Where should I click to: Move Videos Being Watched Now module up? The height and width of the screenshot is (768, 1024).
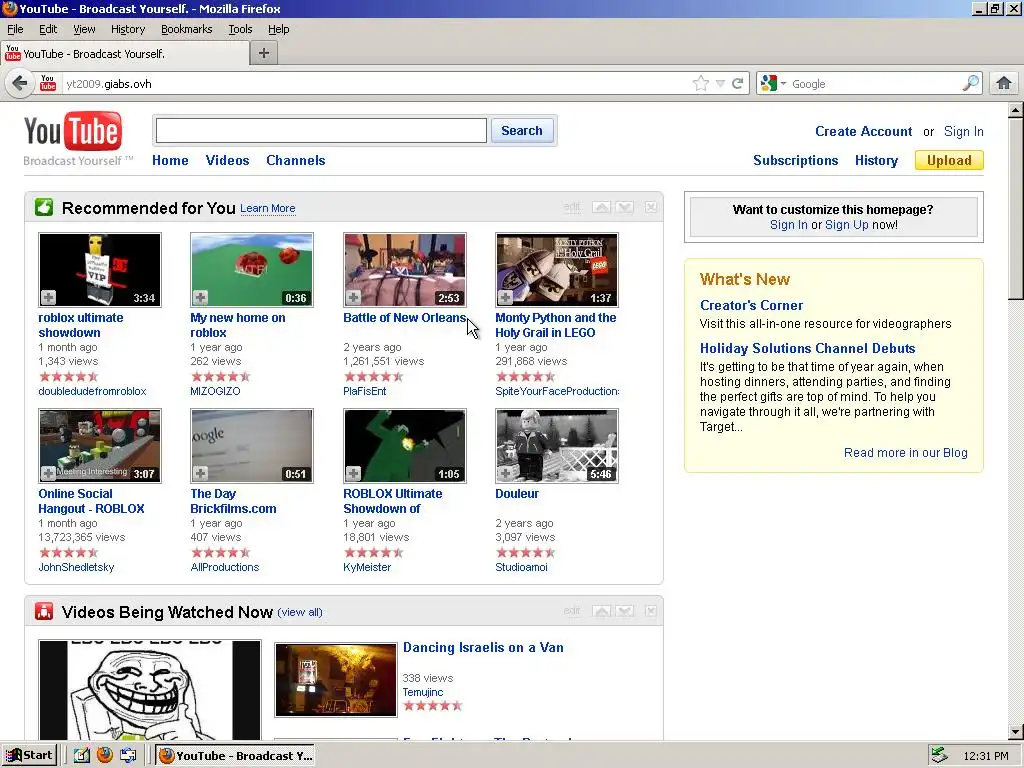pyautogui.click(x=601, y=611)
